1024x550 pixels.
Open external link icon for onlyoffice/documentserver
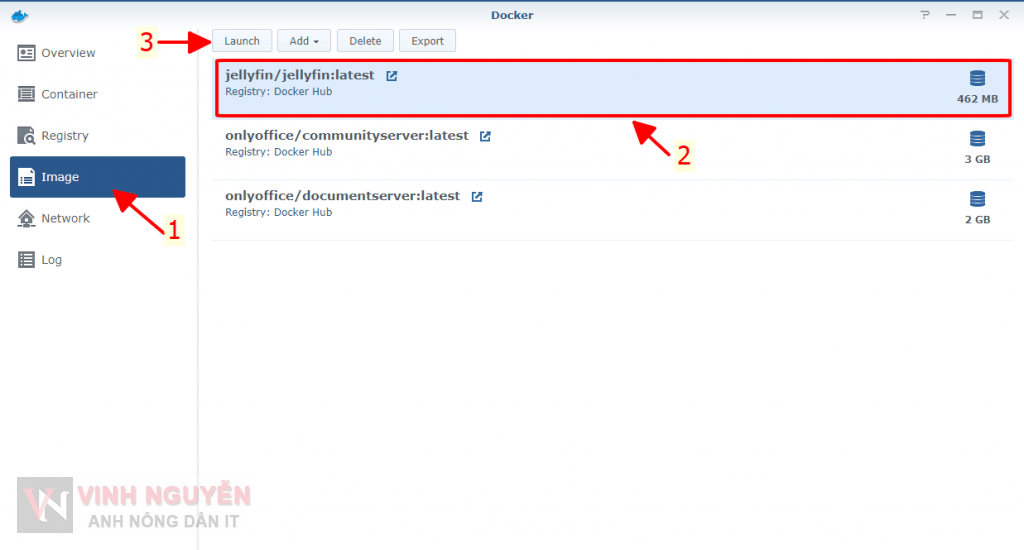pyautogui.click(x=477, y=197)
